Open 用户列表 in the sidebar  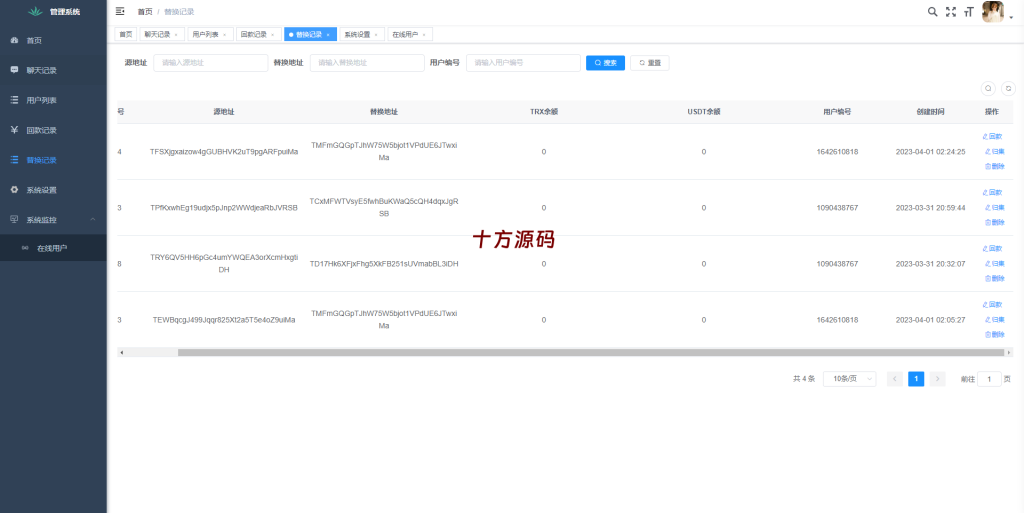tap(54, 101)
